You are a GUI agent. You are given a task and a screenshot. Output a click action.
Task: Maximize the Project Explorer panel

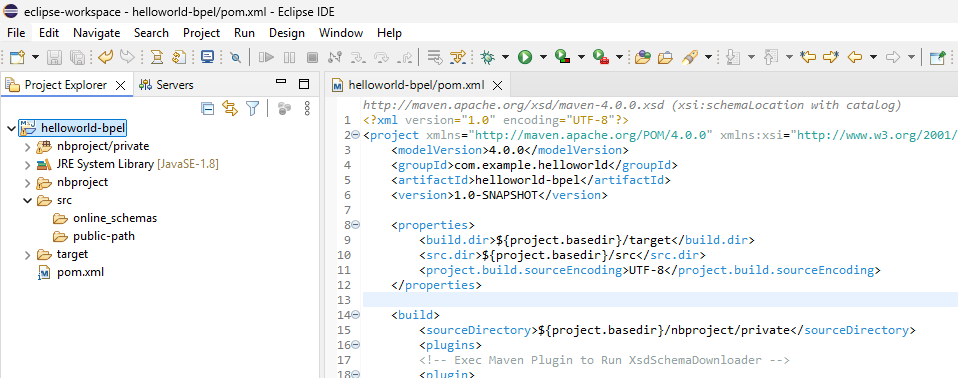pos(304,84)
